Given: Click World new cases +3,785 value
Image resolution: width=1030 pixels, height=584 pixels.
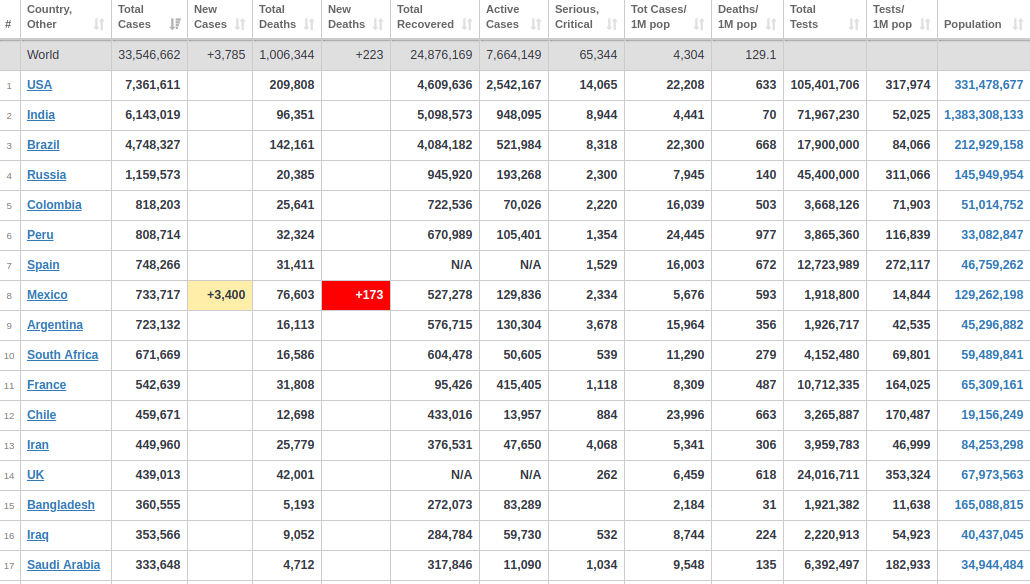Looking at the screenshot, I should pos(226,55).
